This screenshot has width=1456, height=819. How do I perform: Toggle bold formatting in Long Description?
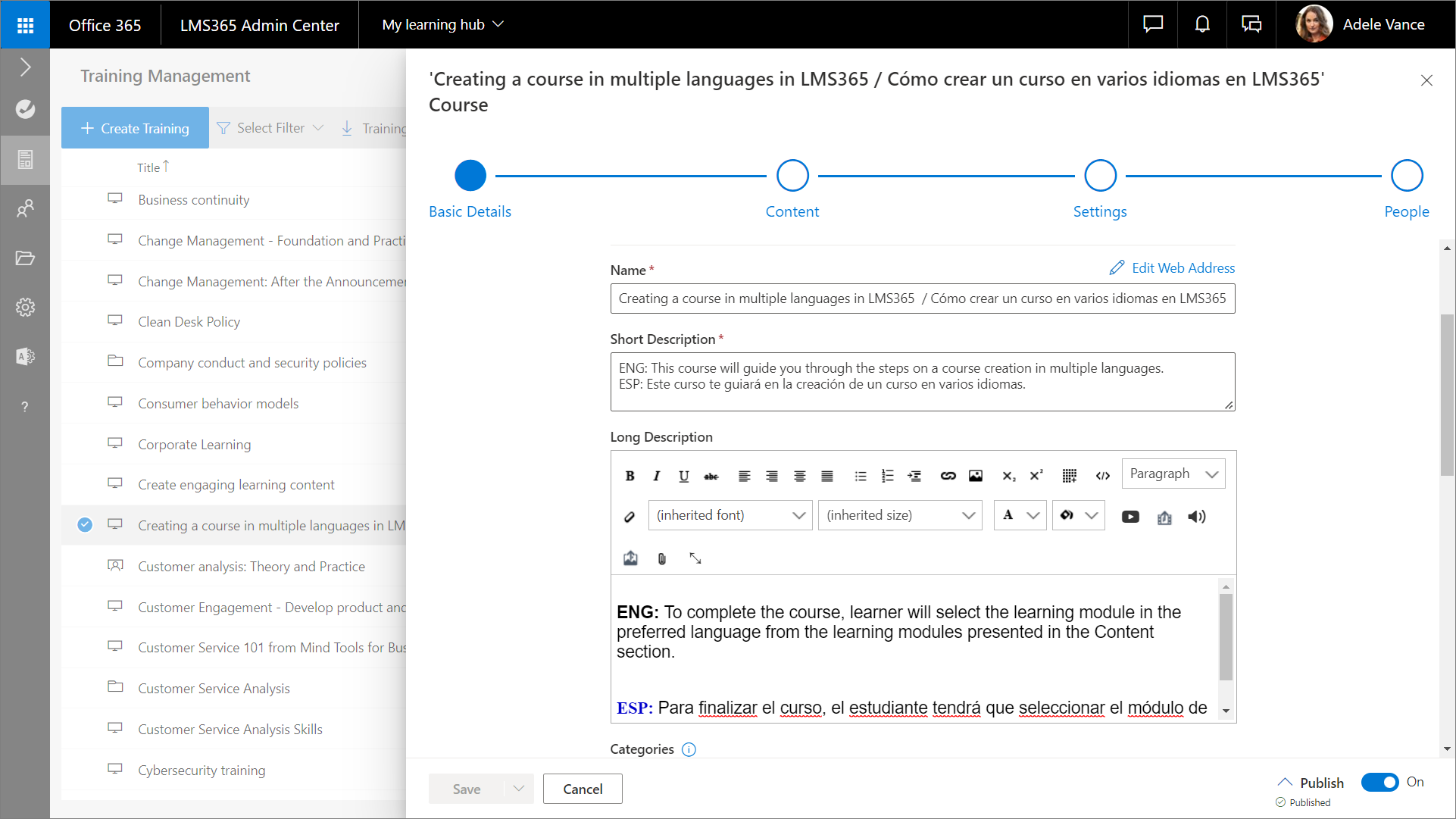(x=630, y=476)
